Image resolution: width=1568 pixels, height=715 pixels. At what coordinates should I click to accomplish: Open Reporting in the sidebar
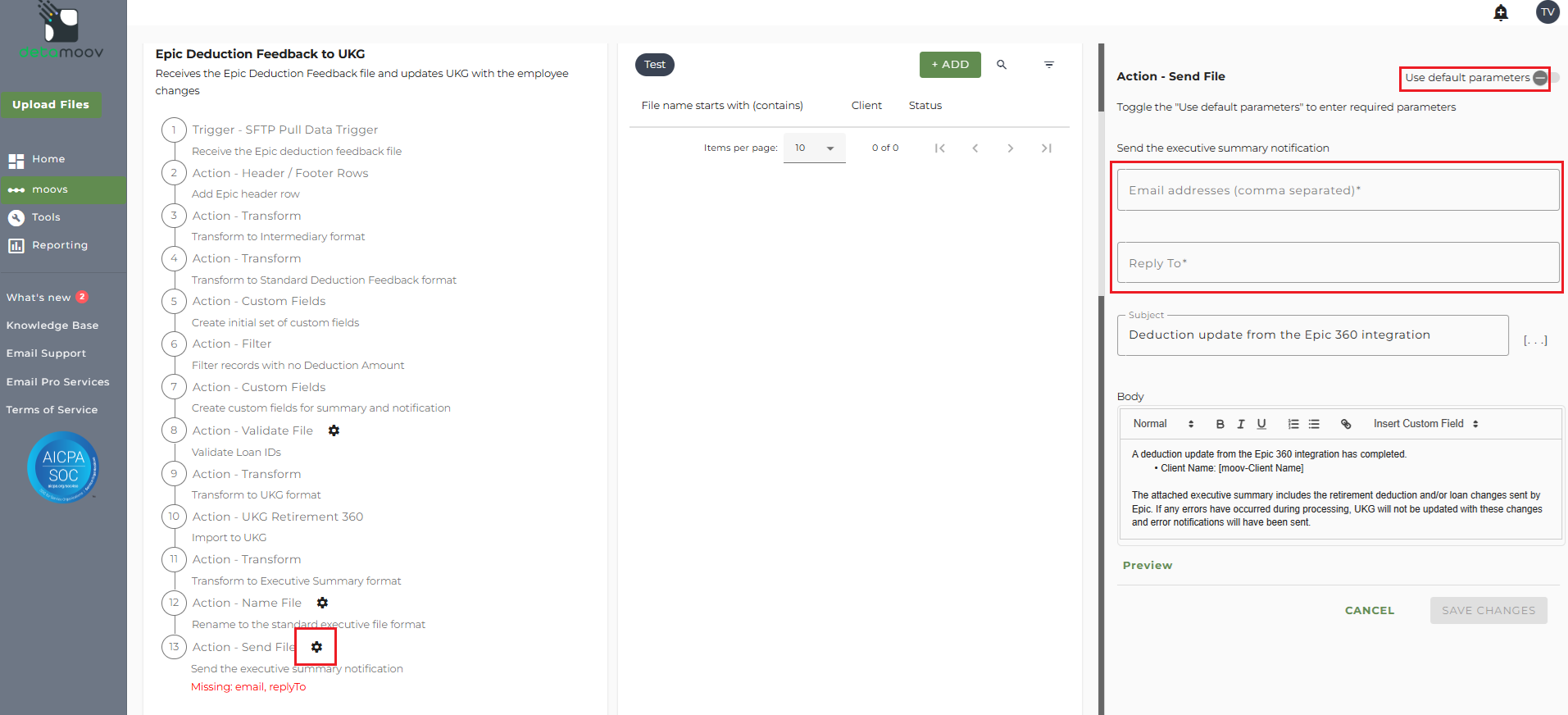[60, 245]
